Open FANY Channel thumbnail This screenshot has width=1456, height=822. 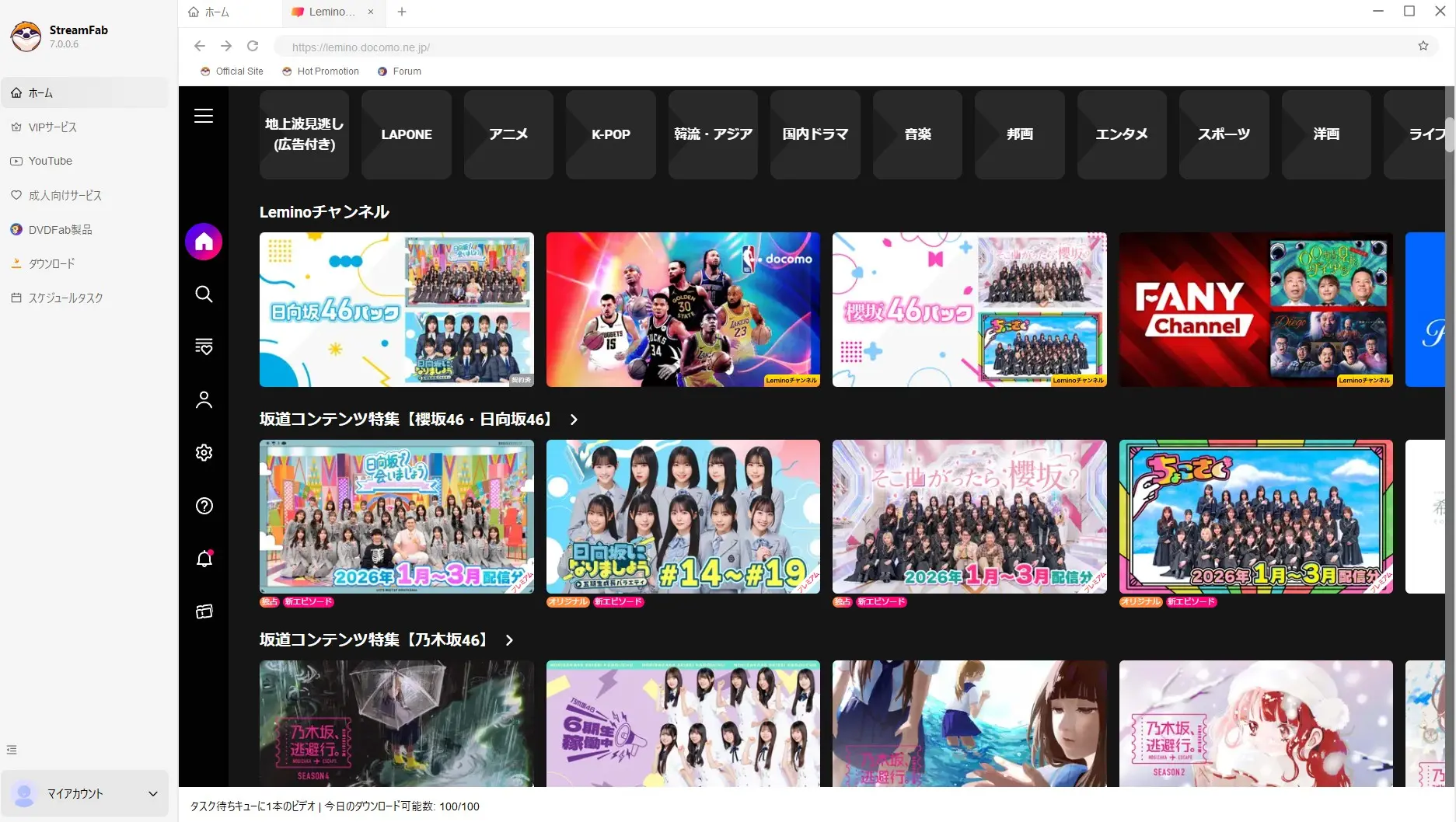point(1256,309)
